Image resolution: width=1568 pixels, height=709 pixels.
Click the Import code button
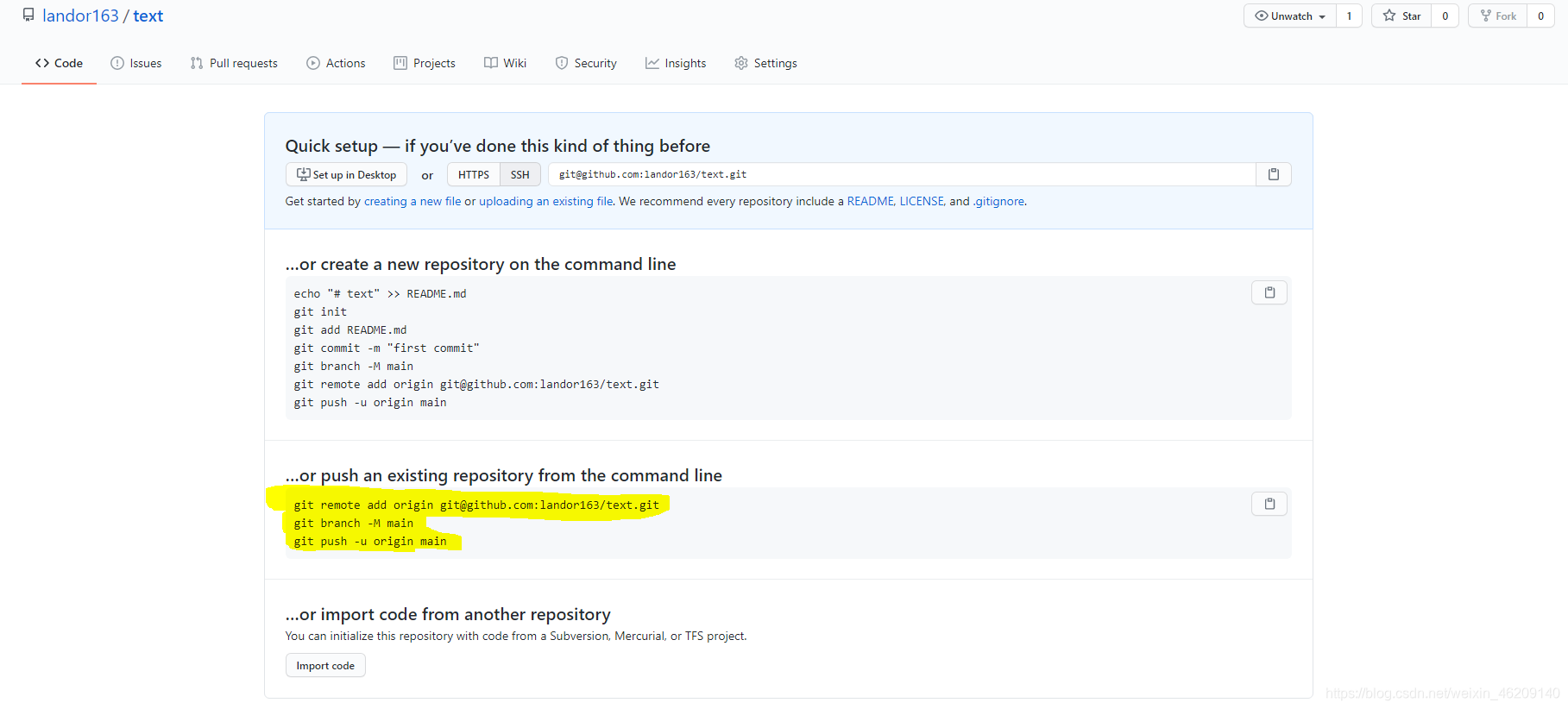[325, 665]
